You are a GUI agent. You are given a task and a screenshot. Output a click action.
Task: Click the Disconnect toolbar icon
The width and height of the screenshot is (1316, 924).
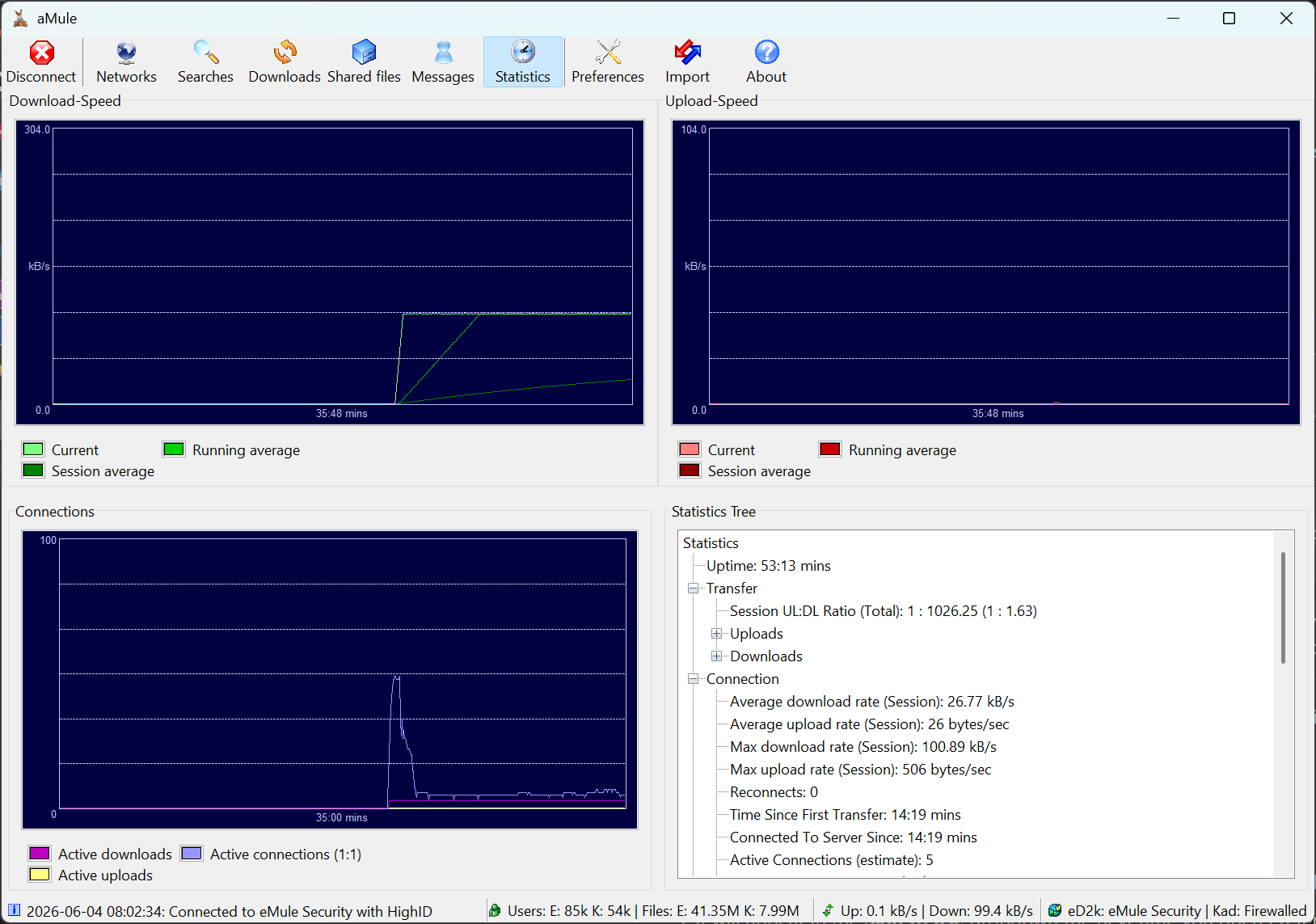tap(41, 62)
